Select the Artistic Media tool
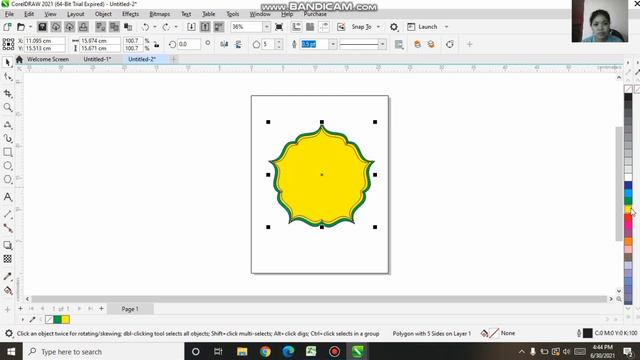Image resolution: width=640 pixels, height=360 pixels. [7, 138]
